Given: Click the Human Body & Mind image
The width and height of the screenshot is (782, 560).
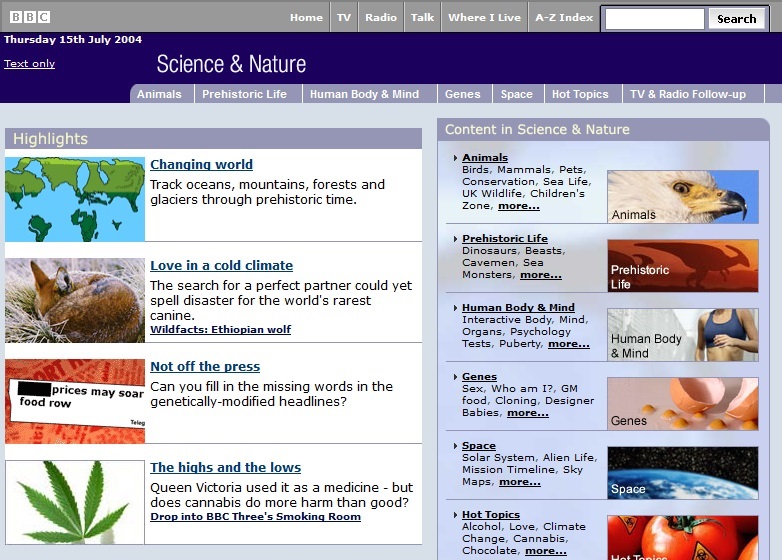Looking at the screenshot, I should pos(682,335).
